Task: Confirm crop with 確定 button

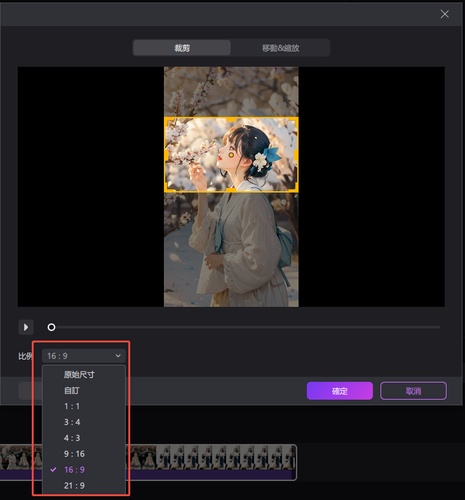Action: [x=340, y=391]
